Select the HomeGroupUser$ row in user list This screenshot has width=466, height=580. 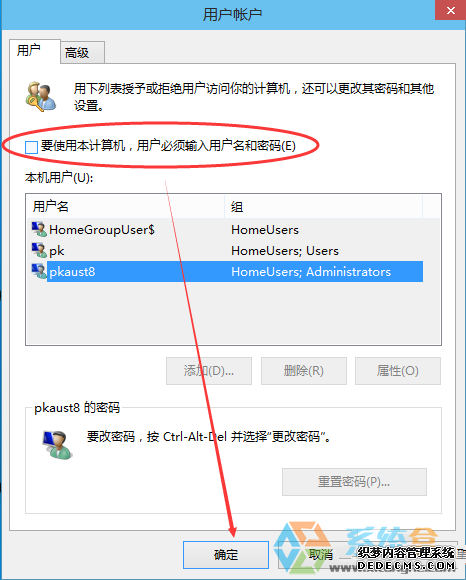point(227,230)
